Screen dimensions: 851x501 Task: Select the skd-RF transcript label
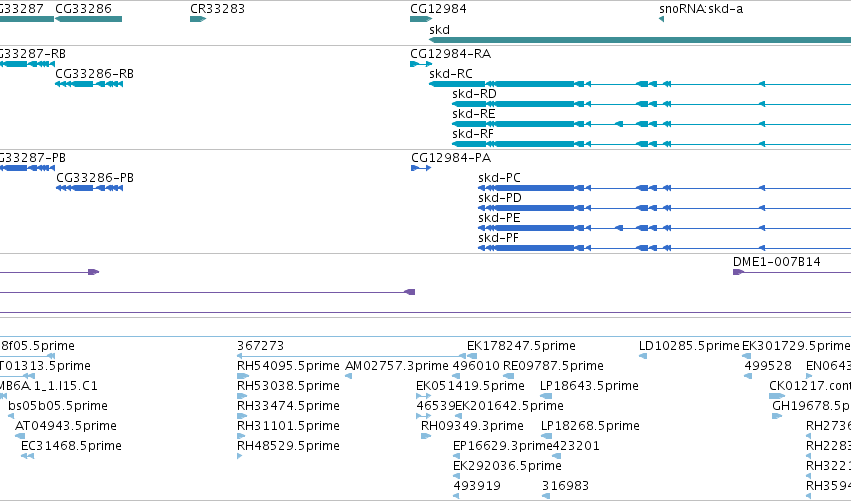click(473, 134)
